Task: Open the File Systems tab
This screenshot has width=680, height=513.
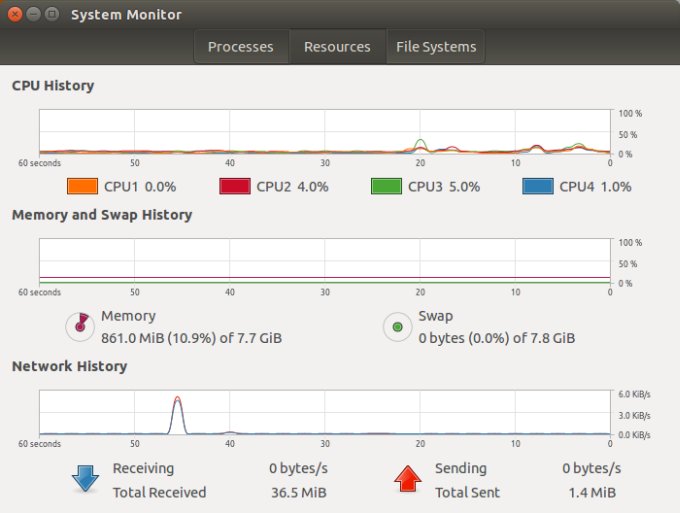Action: point(436,47)
